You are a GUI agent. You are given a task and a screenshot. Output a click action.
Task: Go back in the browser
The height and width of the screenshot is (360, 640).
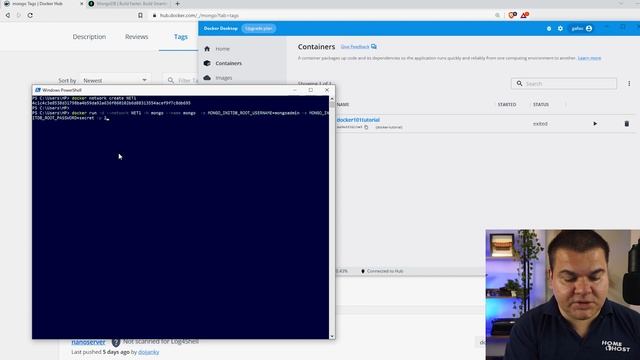[x=8, y=15]
